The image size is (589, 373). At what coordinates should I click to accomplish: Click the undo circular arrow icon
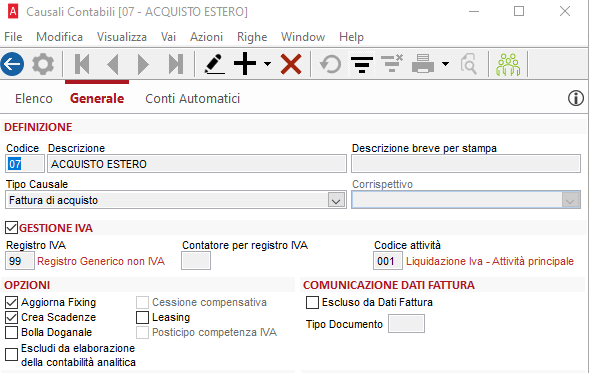[x=331, y=64]
